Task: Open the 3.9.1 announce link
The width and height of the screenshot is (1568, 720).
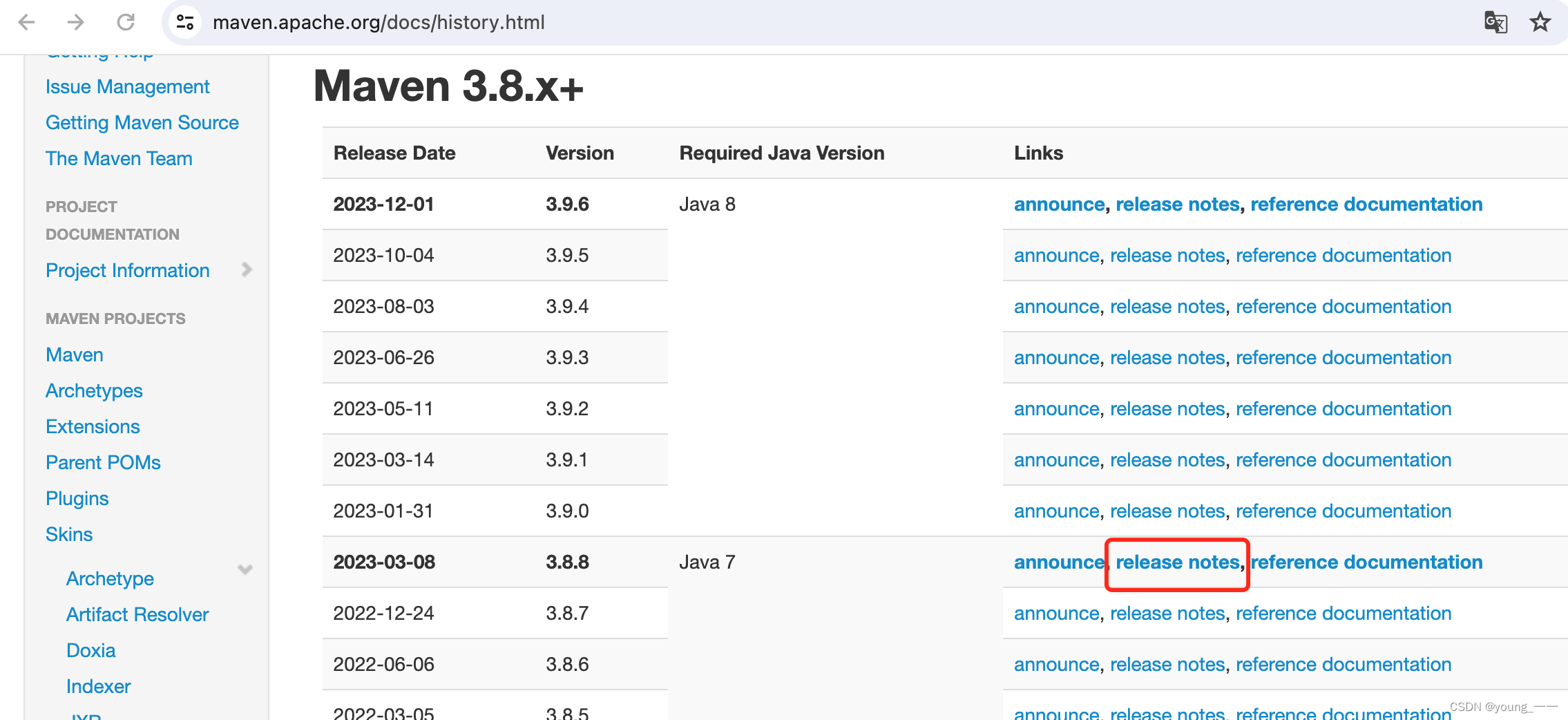Action: (1056, 460)
